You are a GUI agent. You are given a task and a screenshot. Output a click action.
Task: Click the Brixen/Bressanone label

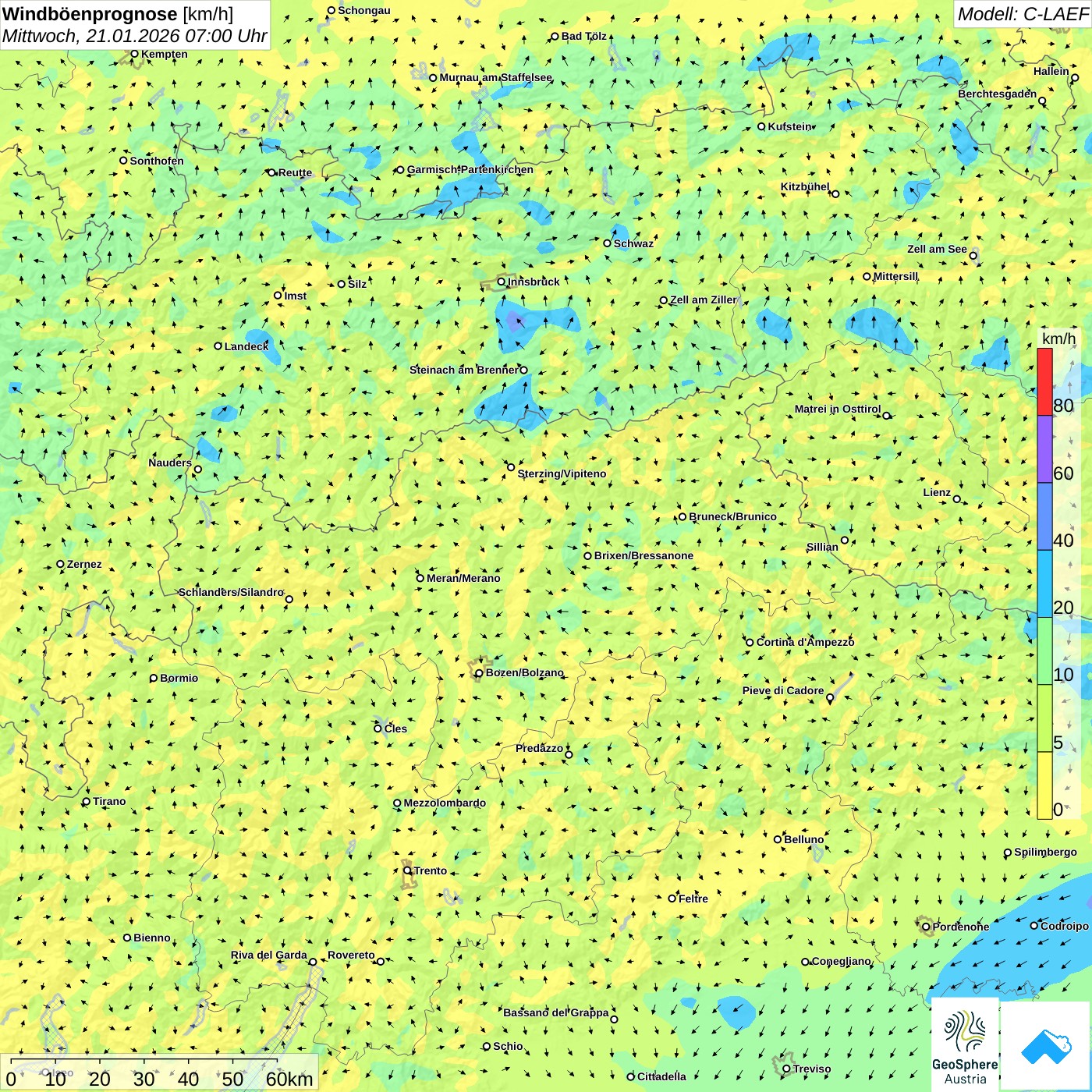643,555
